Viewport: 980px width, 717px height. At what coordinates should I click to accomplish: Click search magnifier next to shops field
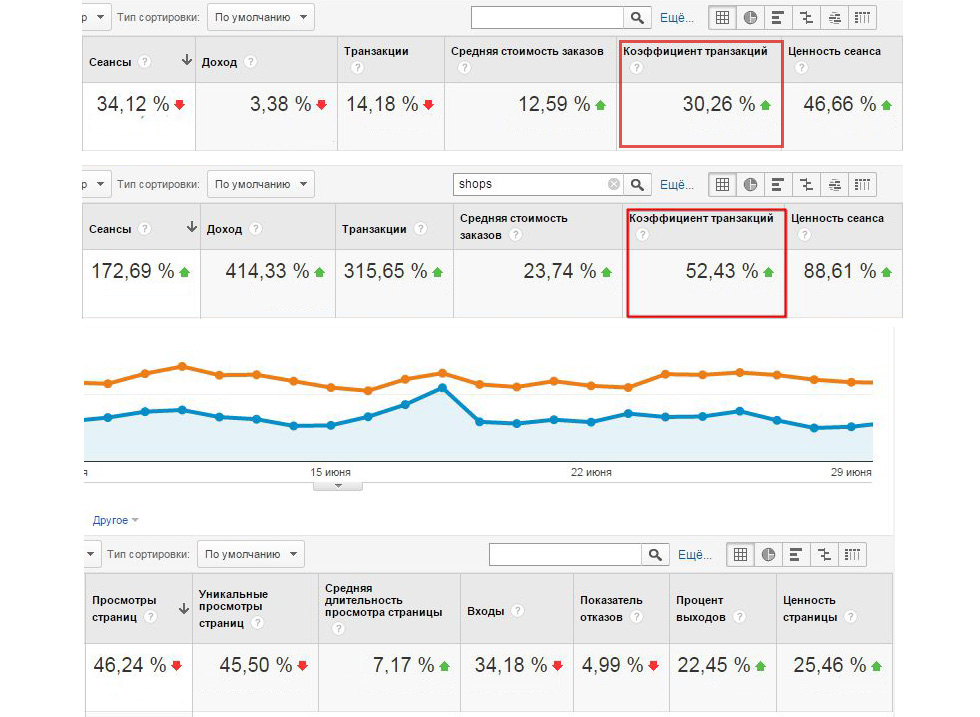click(x=637, y=184)
